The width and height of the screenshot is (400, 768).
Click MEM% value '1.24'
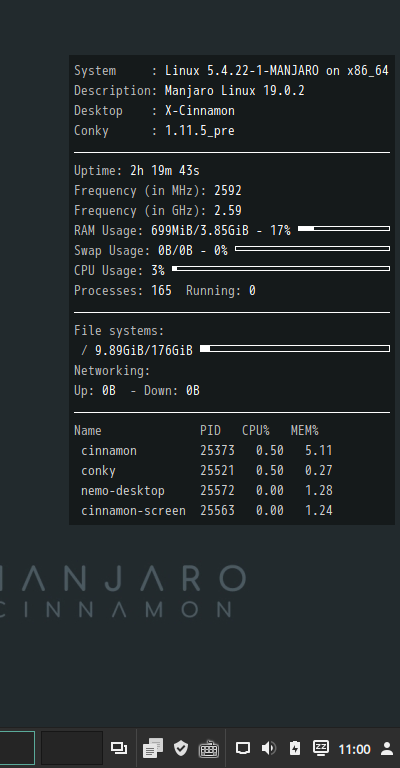319,511
